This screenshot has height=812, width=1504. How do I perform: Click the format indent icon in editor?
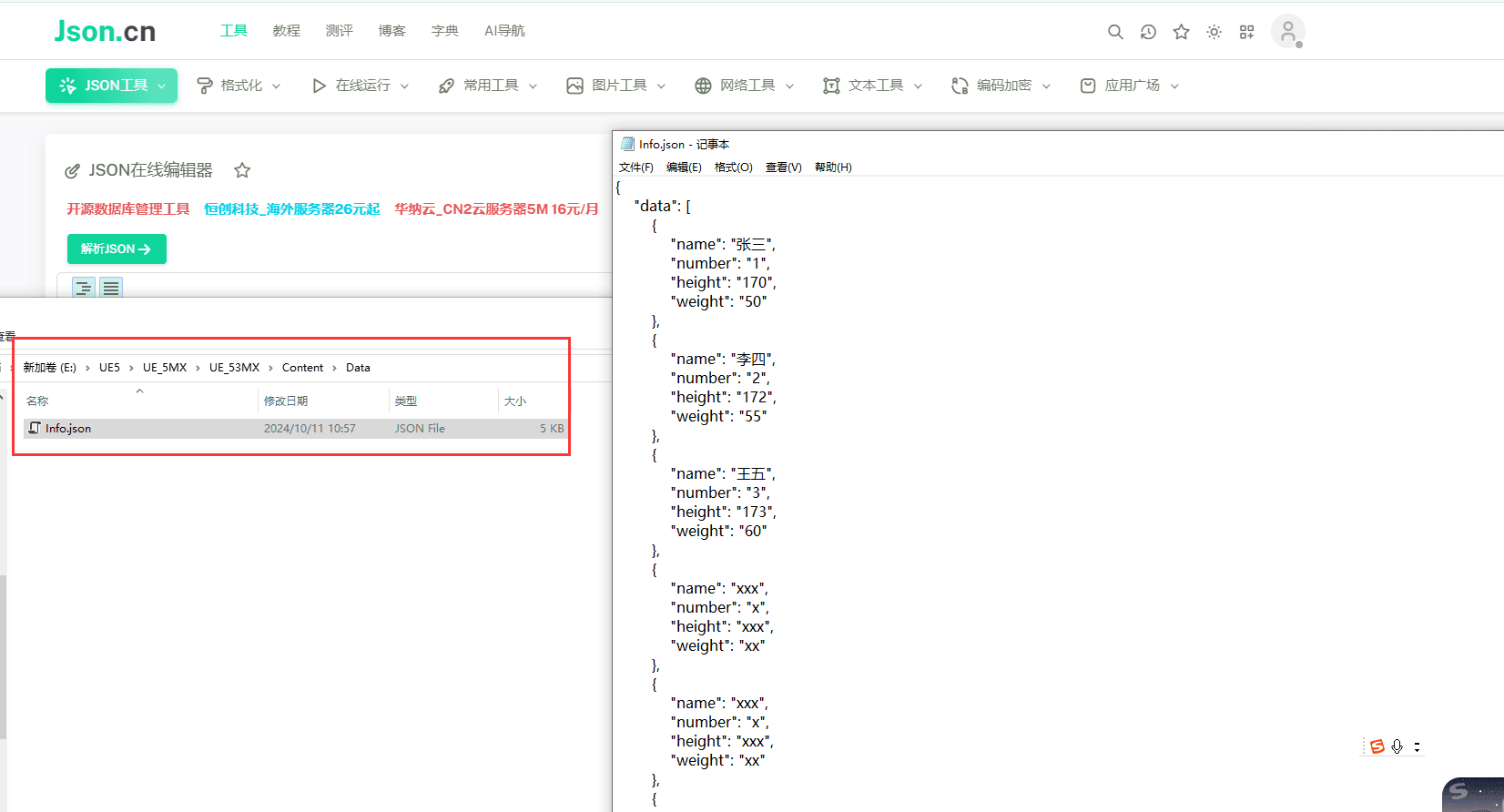coord(83,289)
